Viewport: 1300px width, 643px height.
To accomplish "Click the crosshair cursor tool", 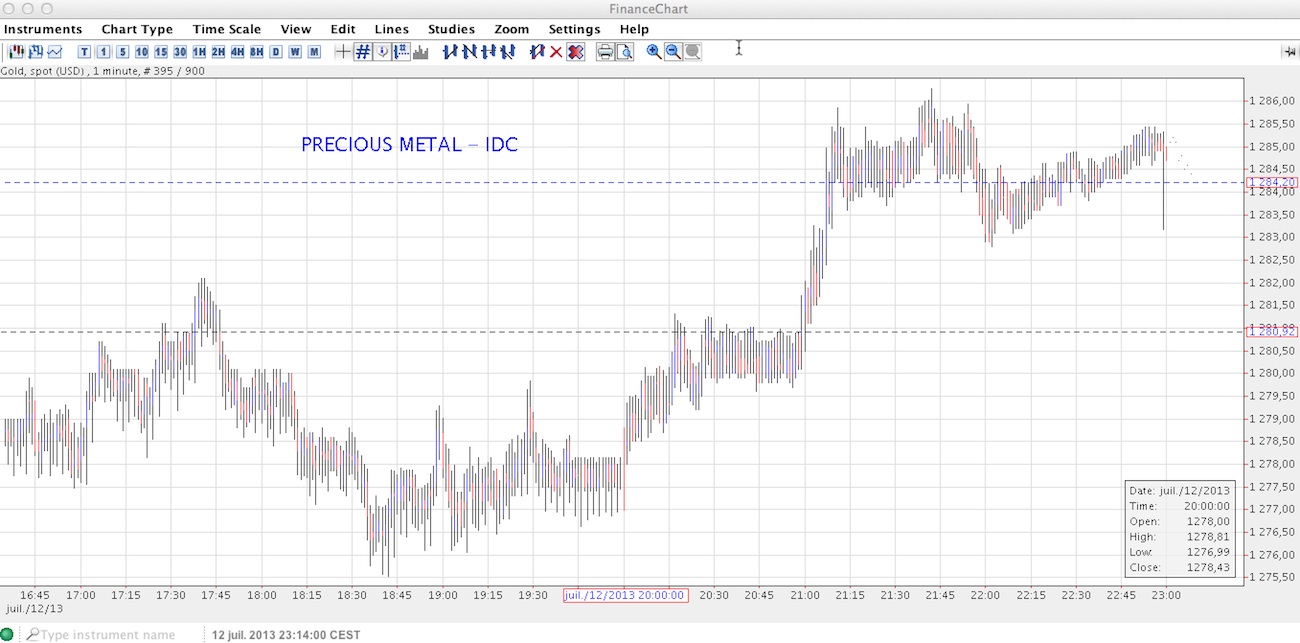I will point(343,52).
